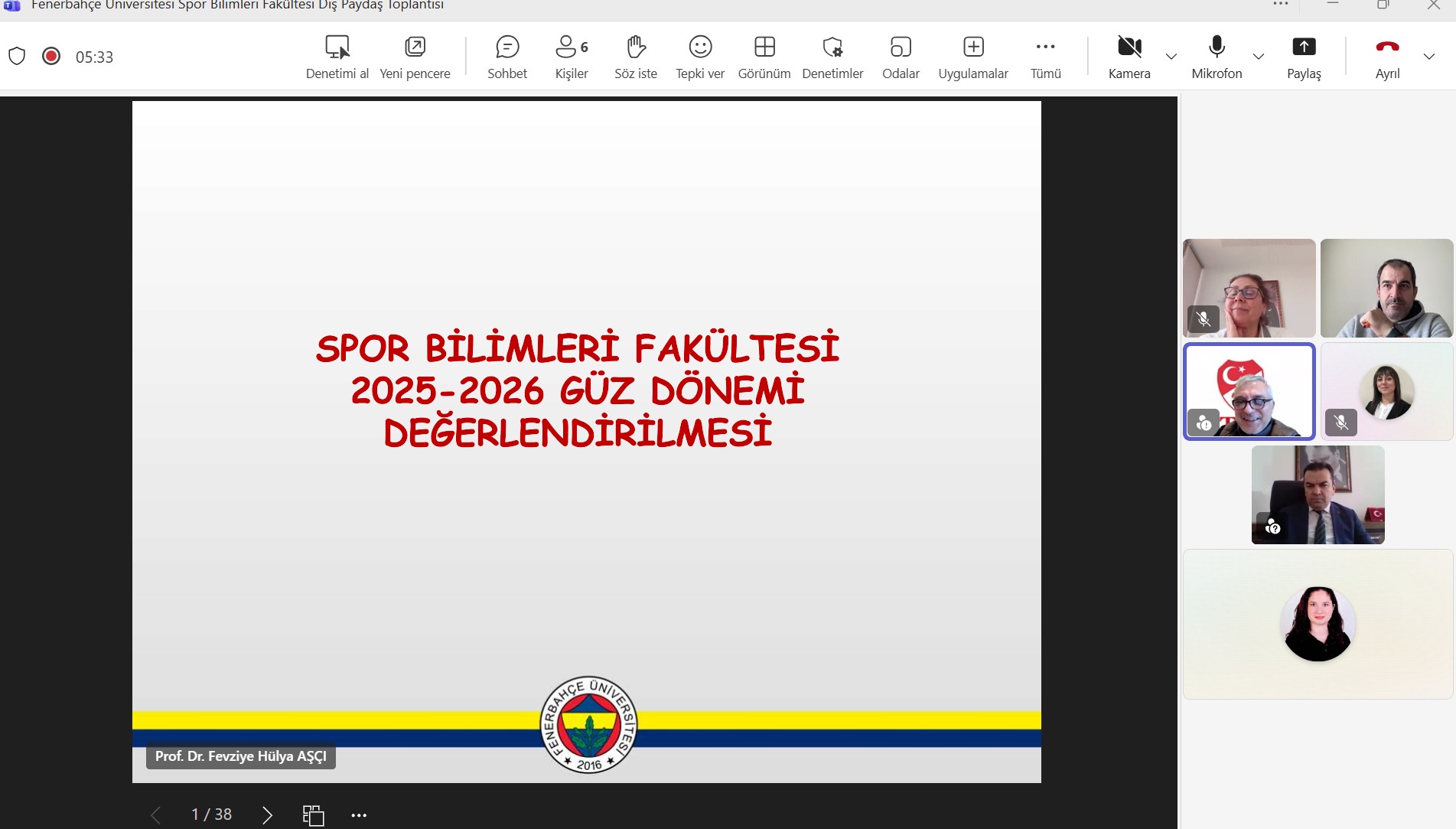Show the Kişiler participants list

tap(572, 57)
